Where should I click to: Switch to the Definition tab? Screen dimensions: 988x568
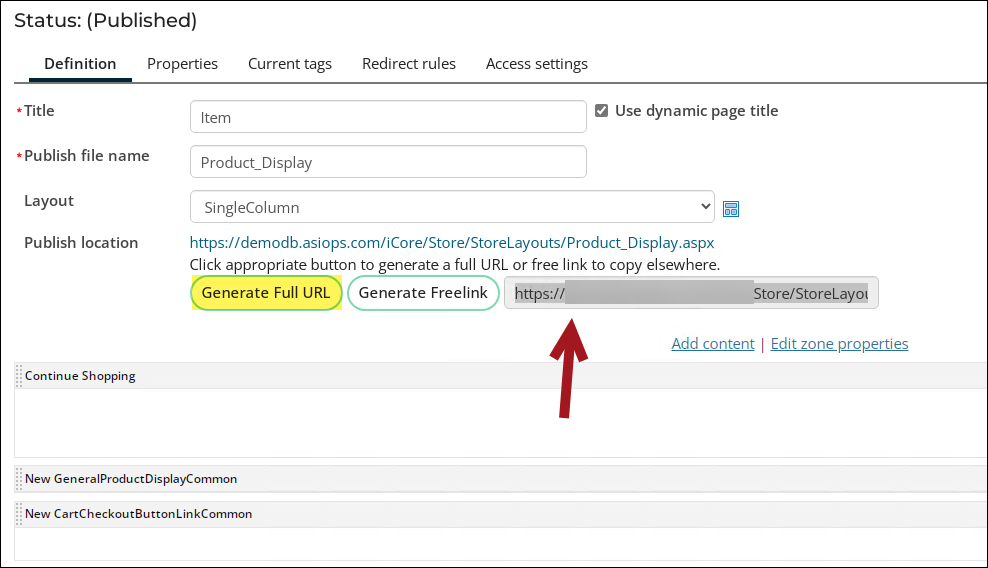(x=80, y=64)
